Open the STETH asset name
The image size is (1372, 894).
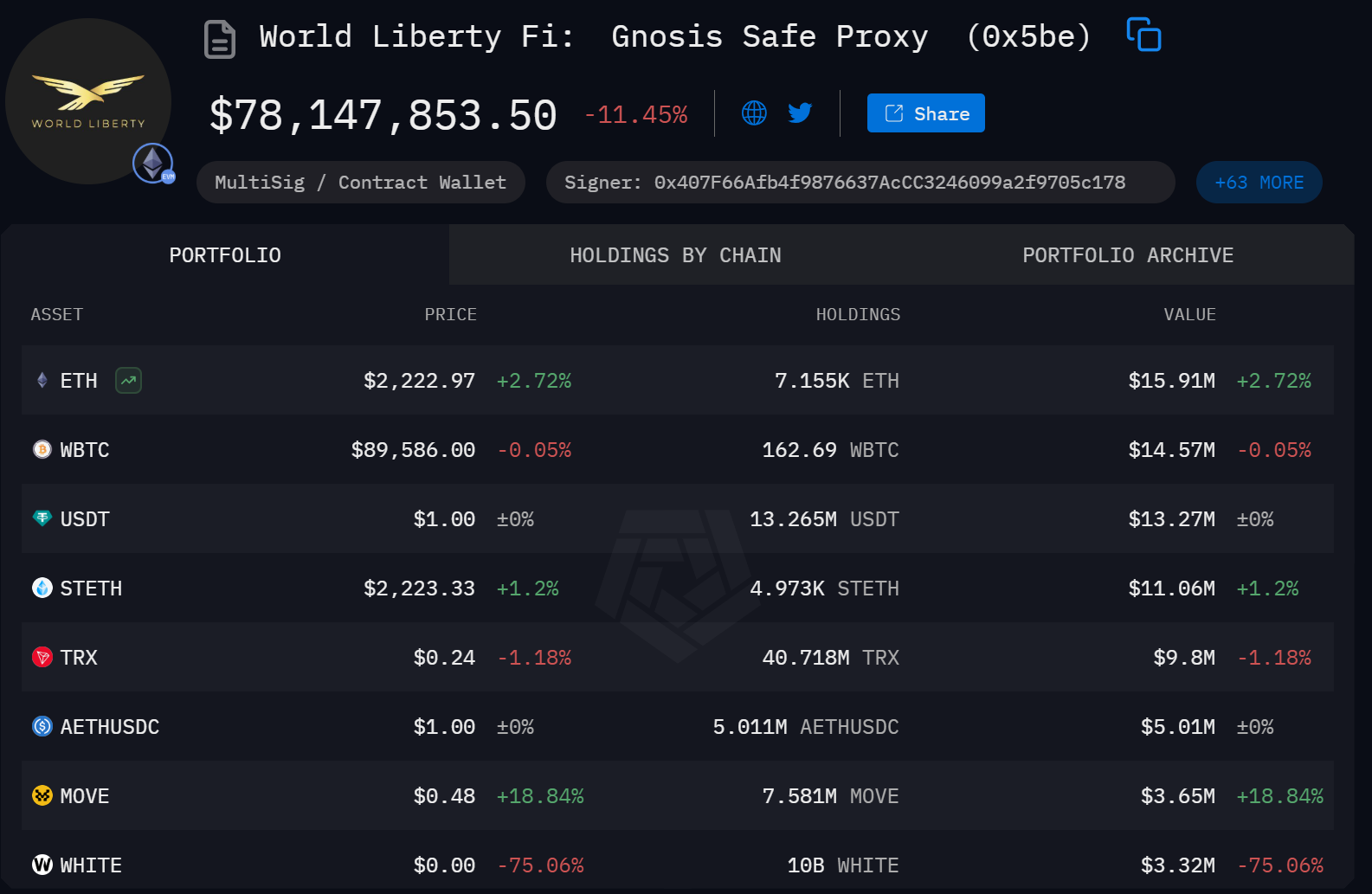pos(91,588)
